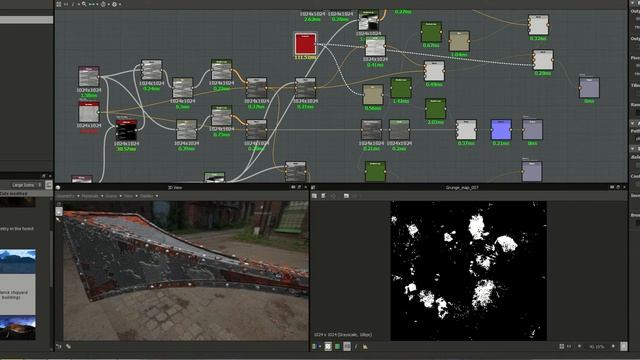Image resolution: width=640 pixels, height=360 pixels.
Task: Open the histogram icon in 2D view bottom bar
Action: [x=365, y=347]
